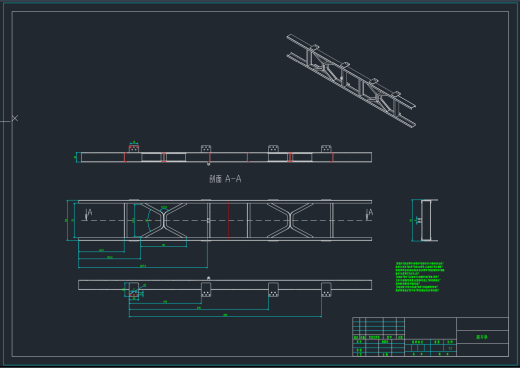This screenshot has height=368, width=520.
Task: Click the left A section marker
Action: tap(88, 214)
